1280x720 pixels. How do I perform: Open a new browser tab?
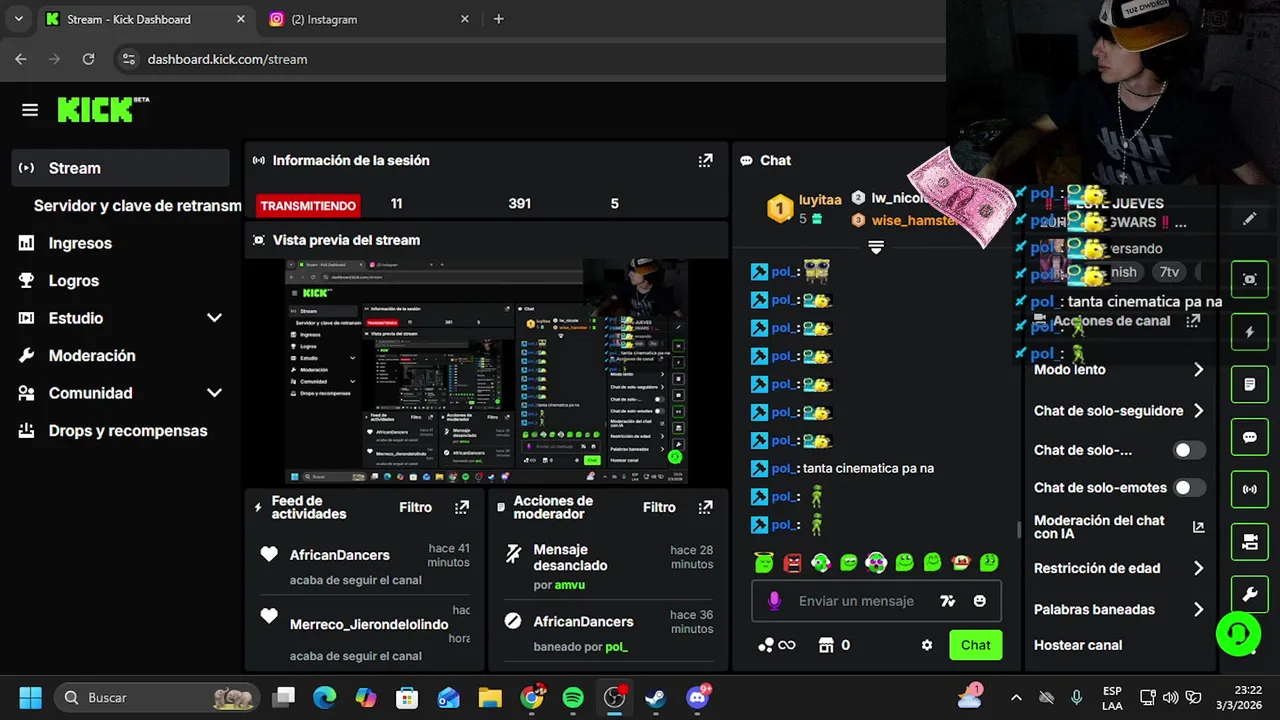[499, 19]
